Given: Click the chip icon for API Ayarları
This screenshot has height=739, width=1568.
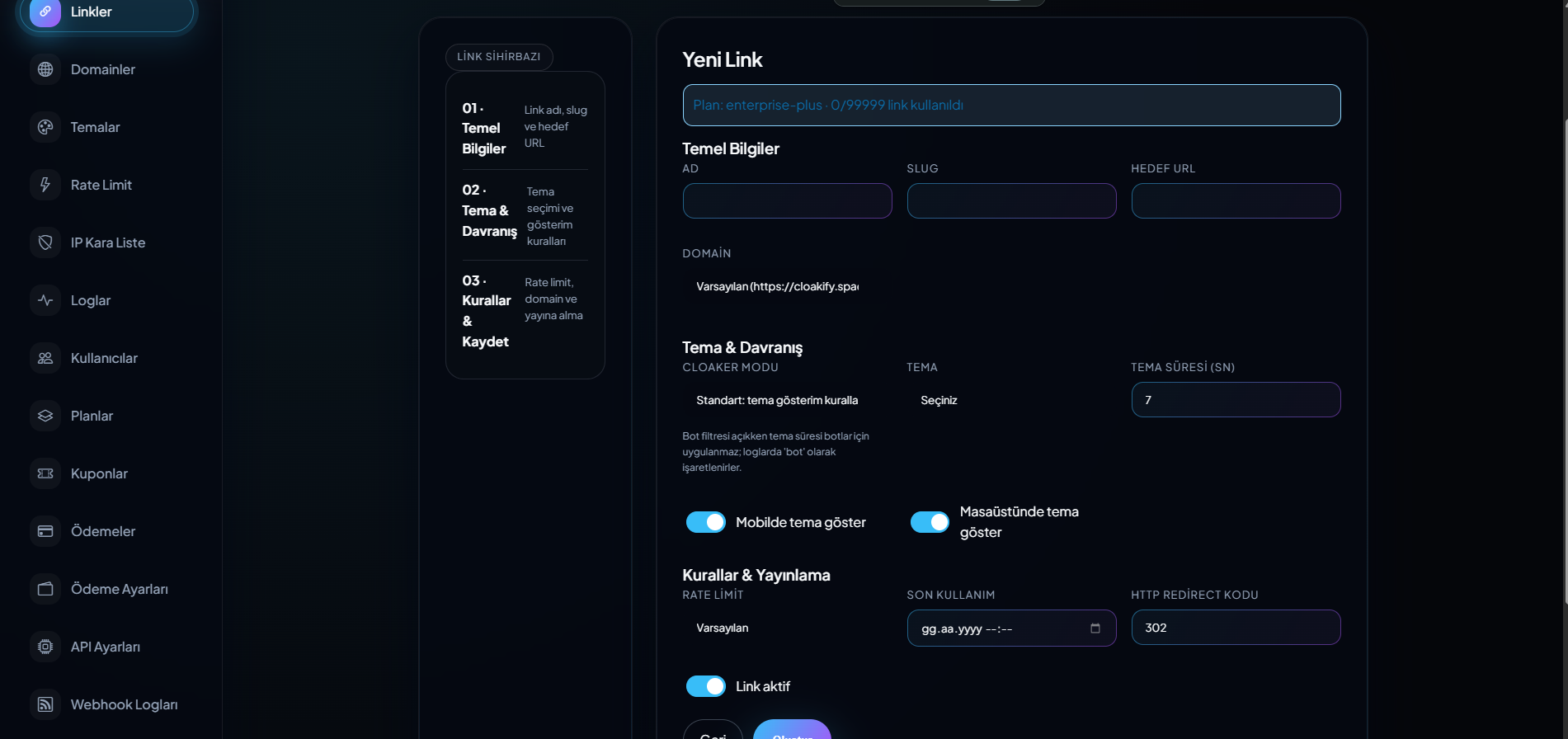Looking at the screenshot, I should [45, 647].
